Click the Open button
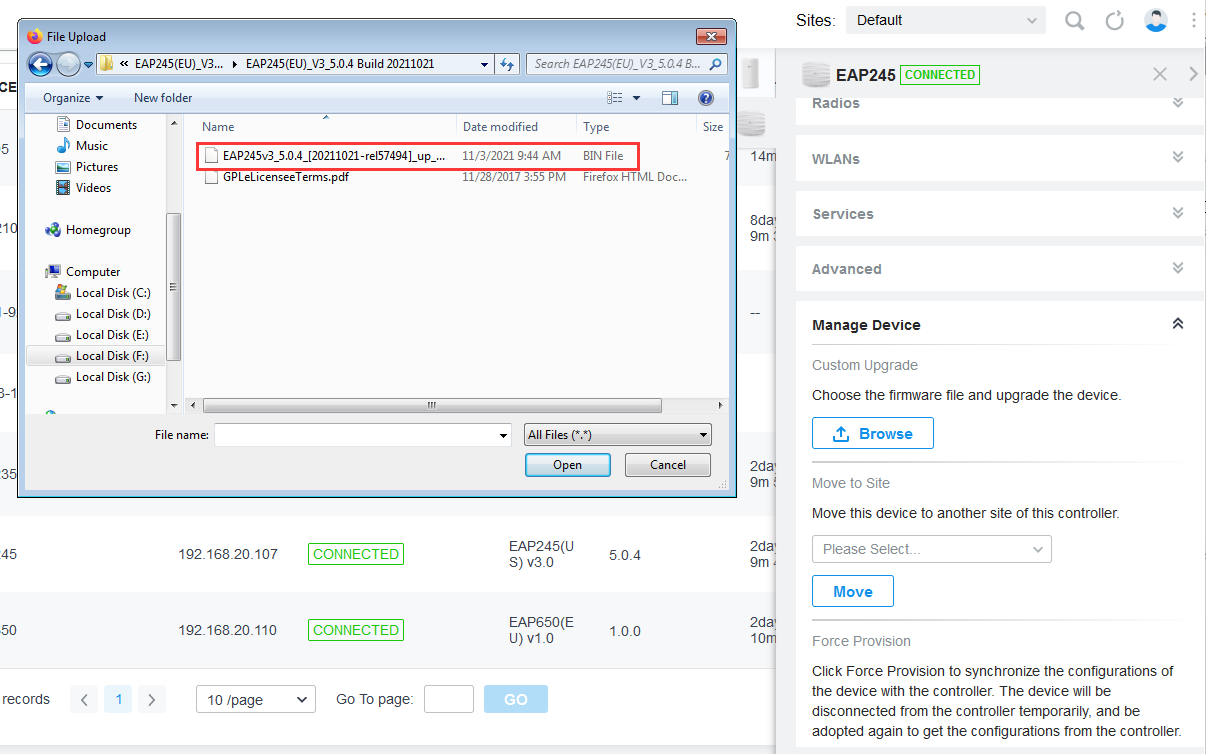 click(567, 465)
